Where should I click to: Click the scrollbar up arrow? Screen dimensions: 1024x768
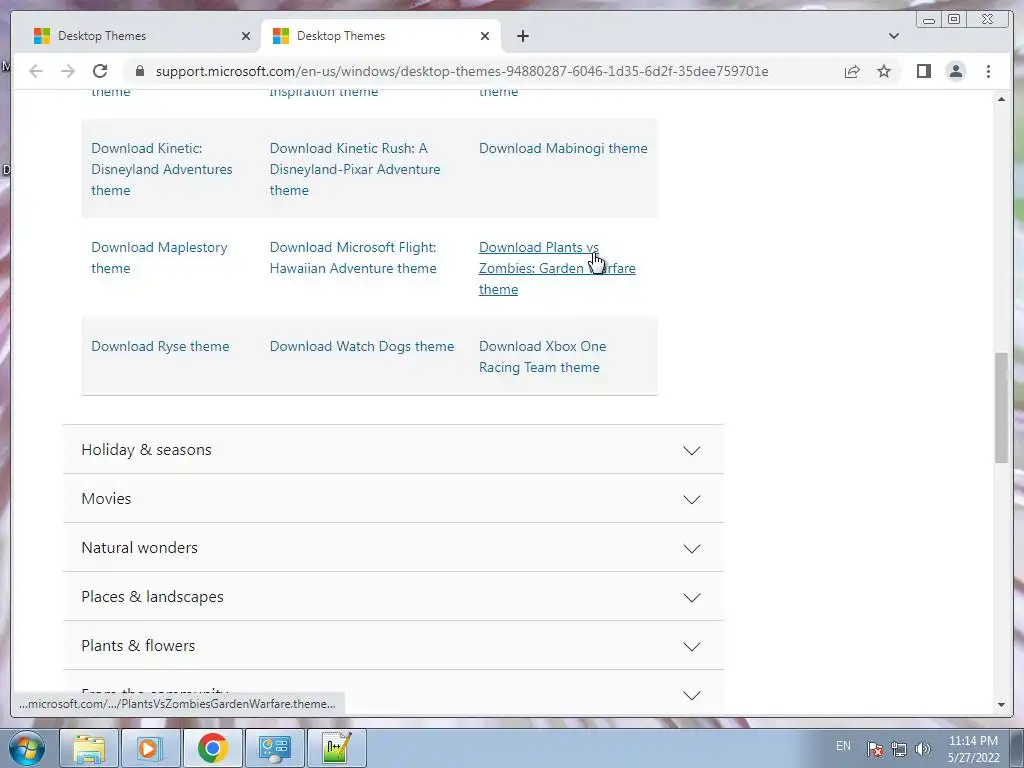(1001, 99)
